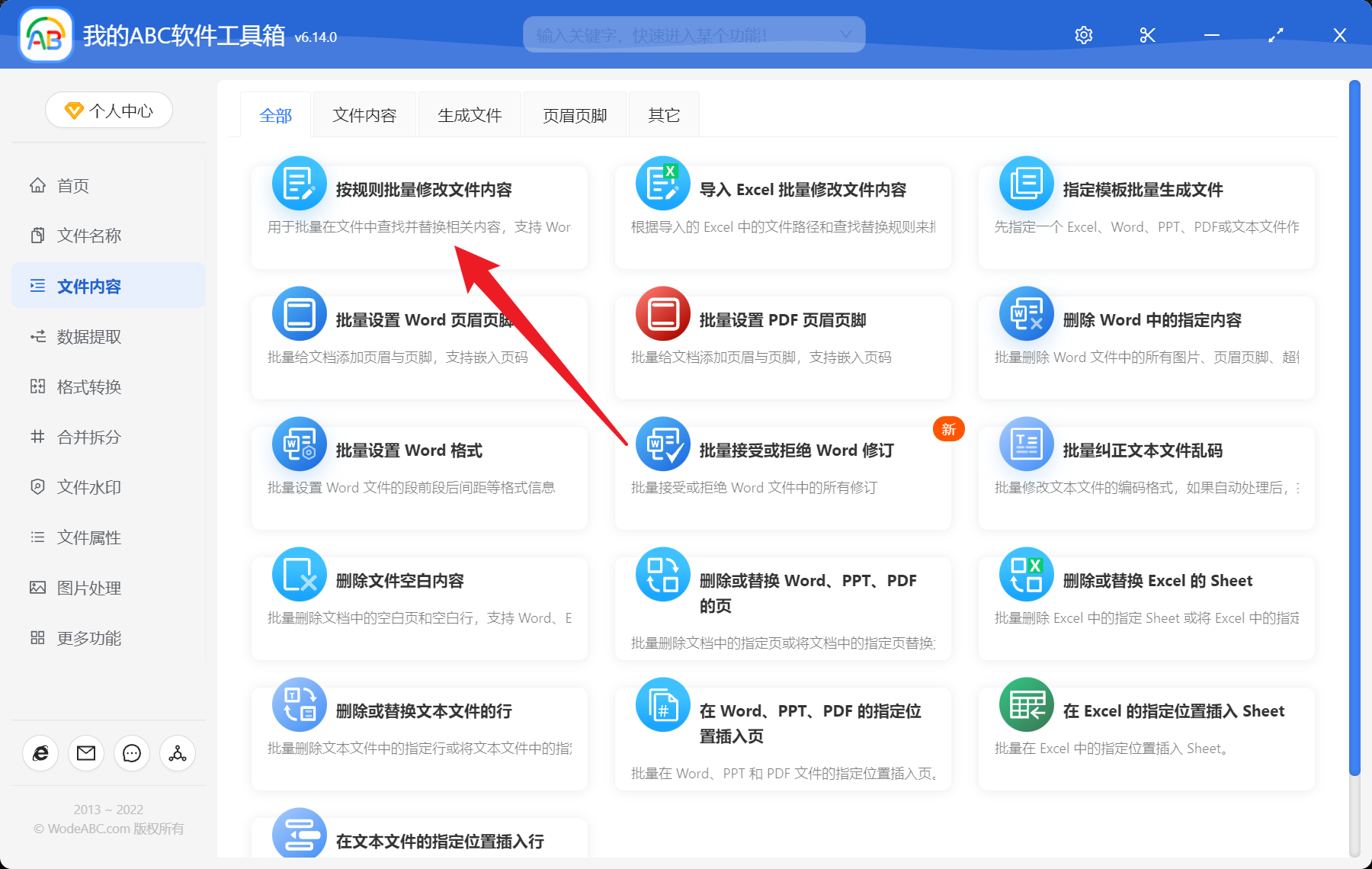
Task: Open the mail contact icon at bottom left
Action: pyautogui.click(x=86, y=753)
